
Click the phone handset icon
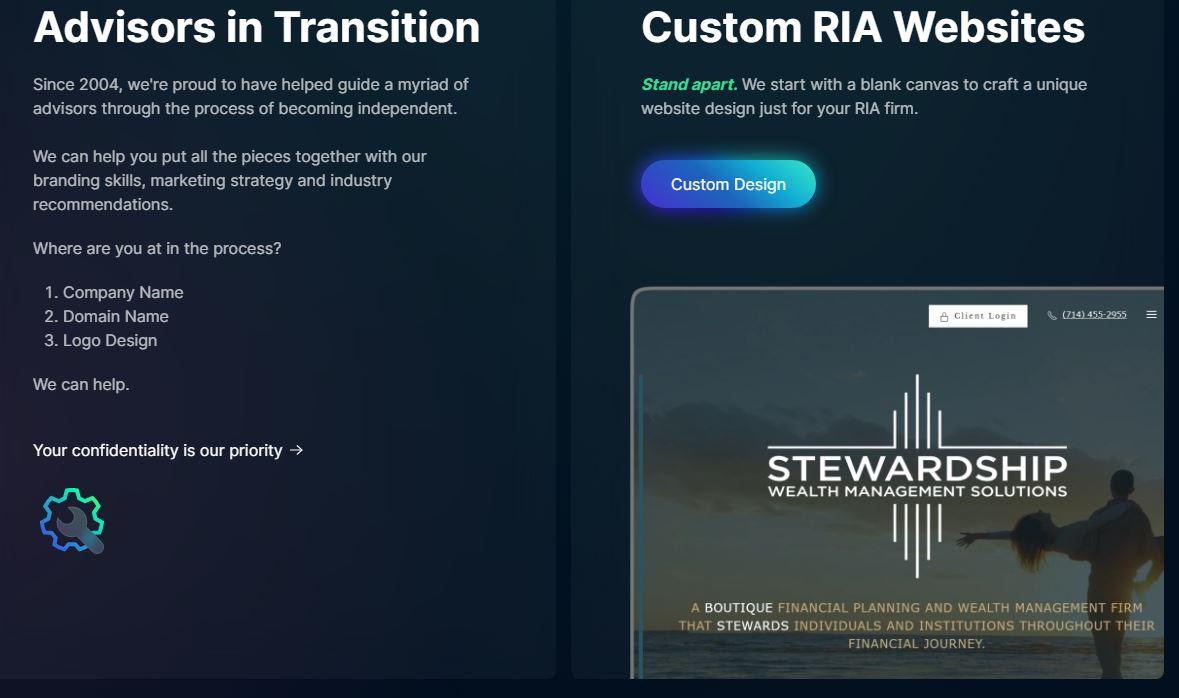click(1052, 315)
